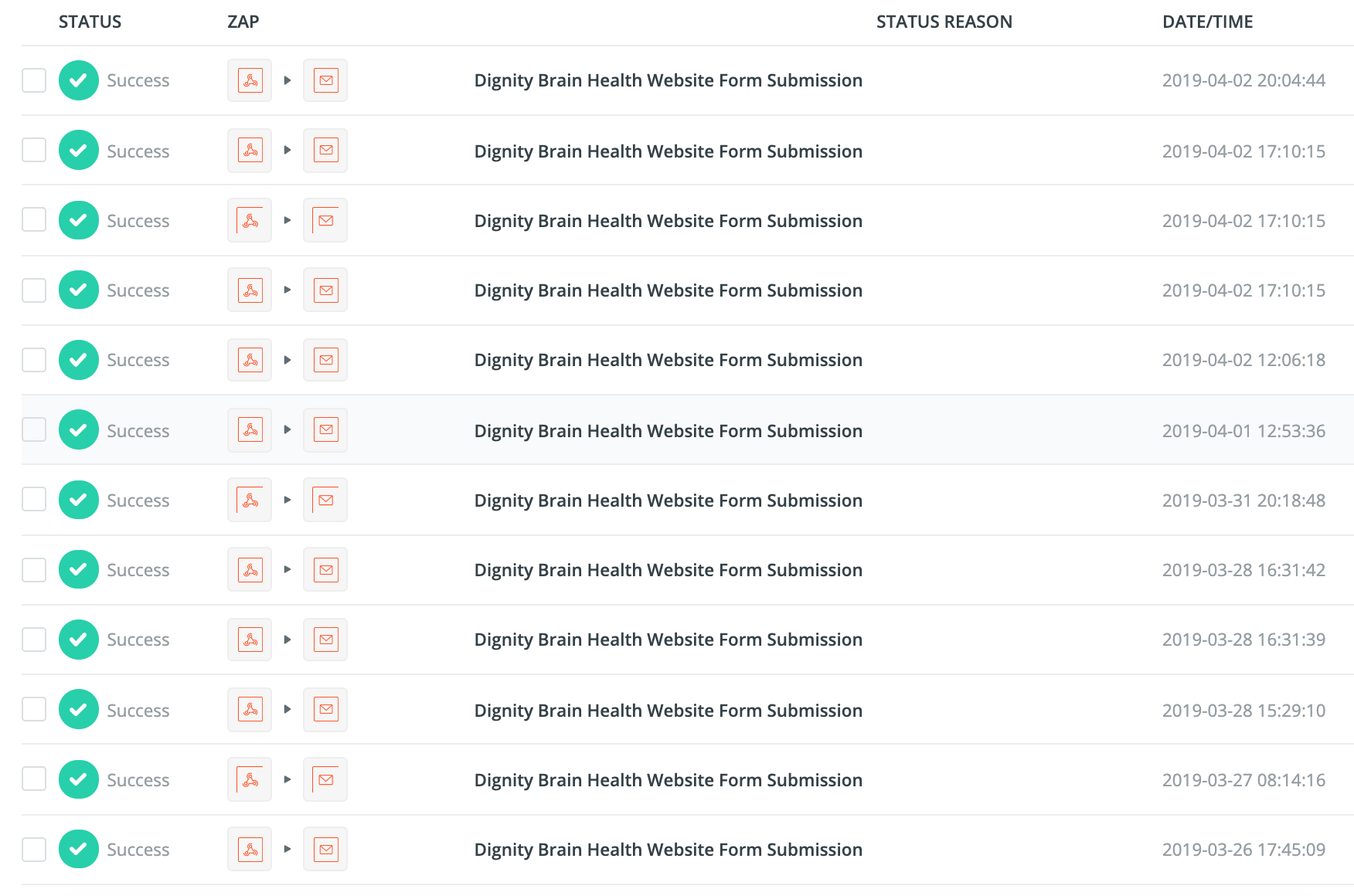This screenshot has height=896, width=1354.
Task: Click step arrow in 12:06:18 row
Action: pyautogui.click(x=287, y=360)
